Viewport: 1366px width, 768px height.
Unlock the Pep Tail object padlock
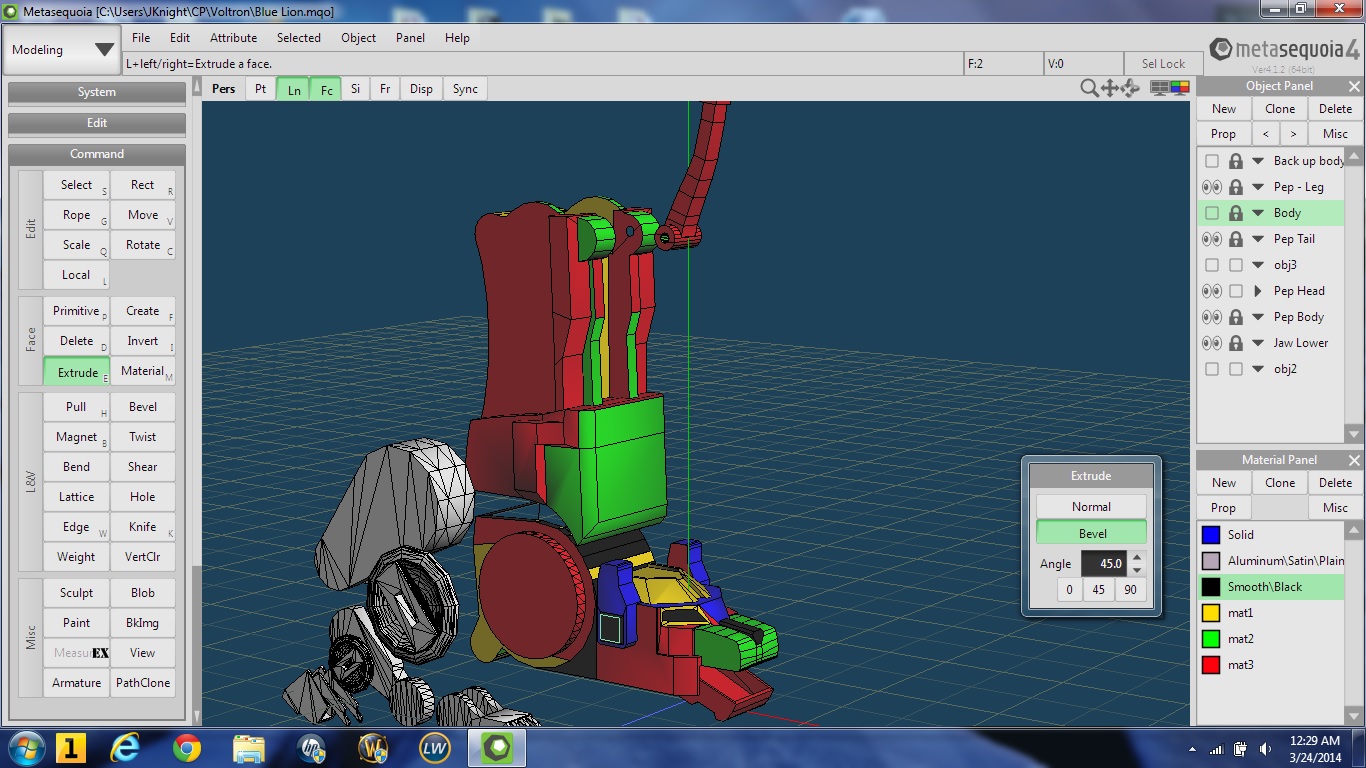(x=1236, y=239)
